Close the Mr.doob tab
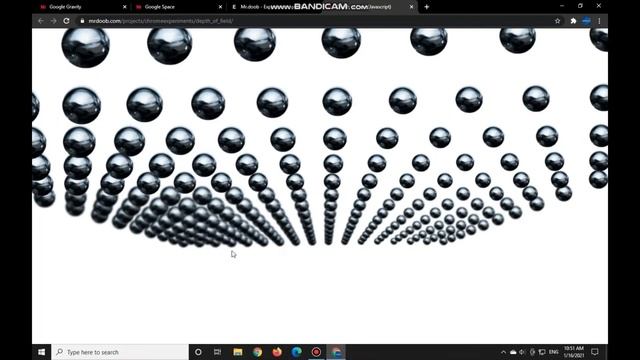 [x=411, y=7]
